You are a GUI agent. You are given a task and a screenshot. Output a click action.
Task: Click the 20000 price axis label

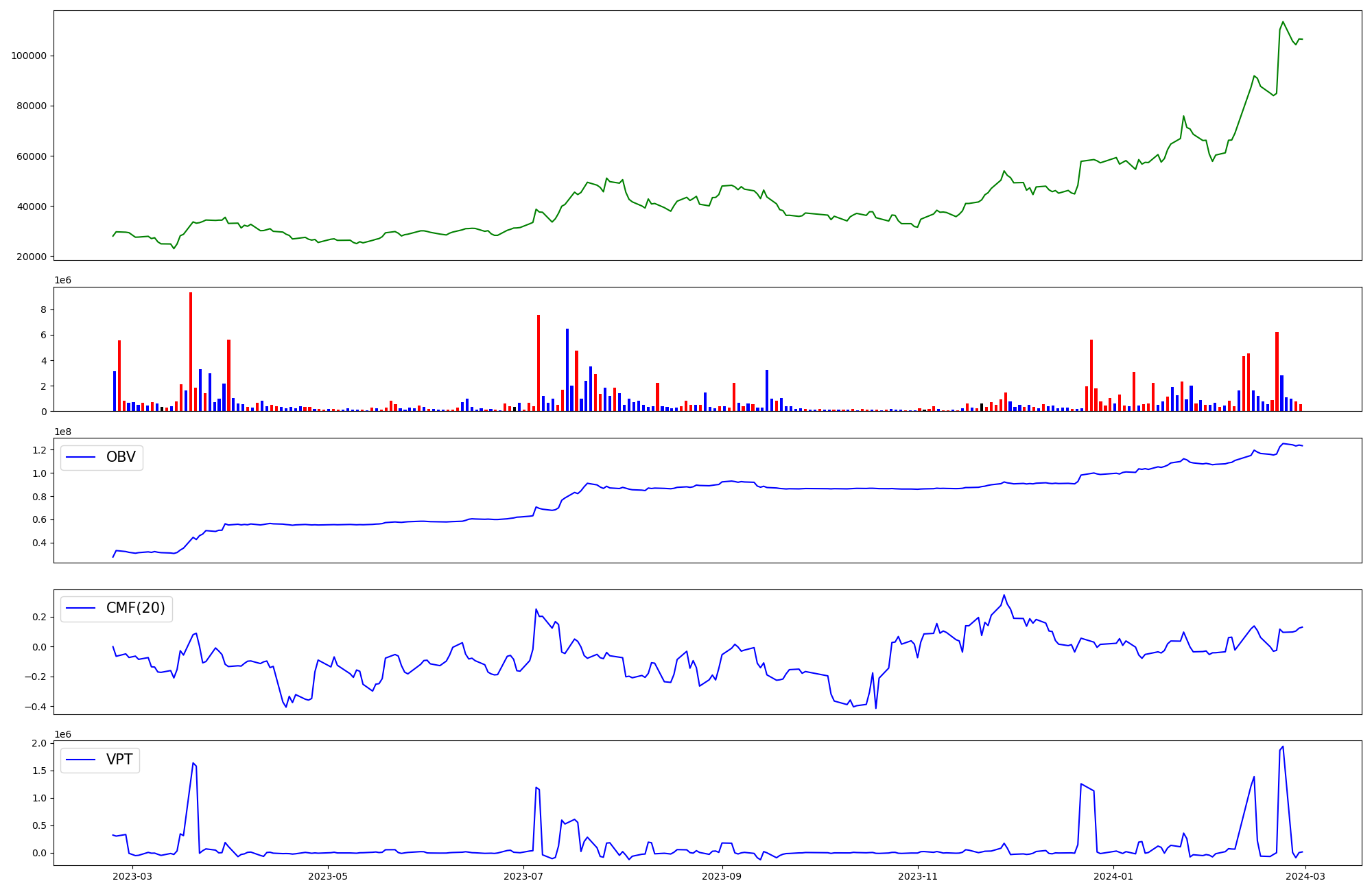32,257
